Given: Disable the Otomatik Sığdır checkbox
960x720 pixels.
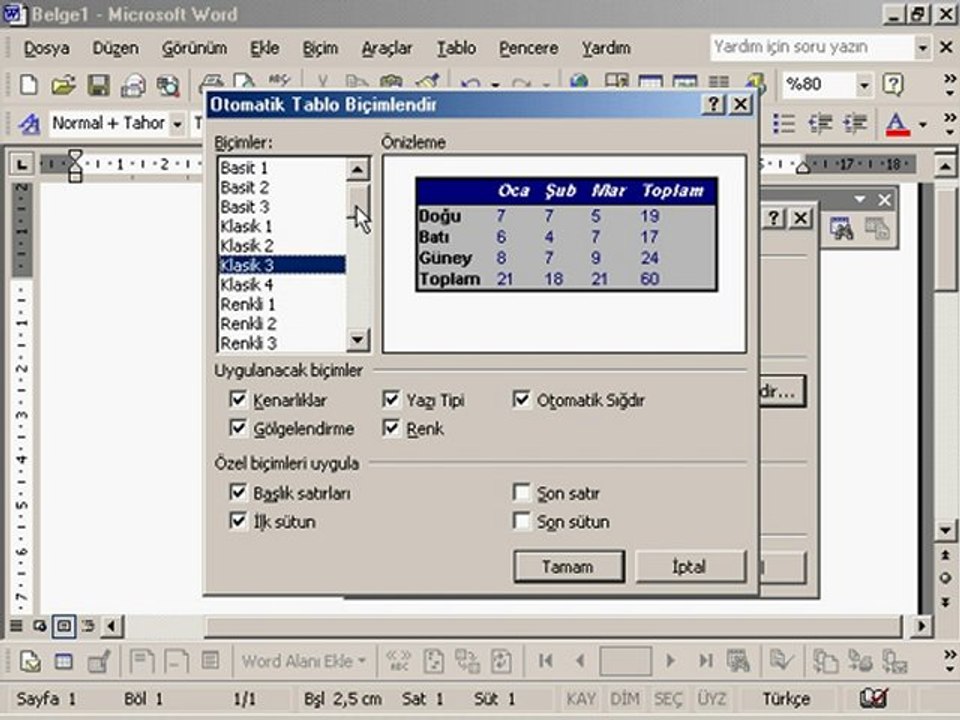Looking at the screenshot, I should coord(521,399).
